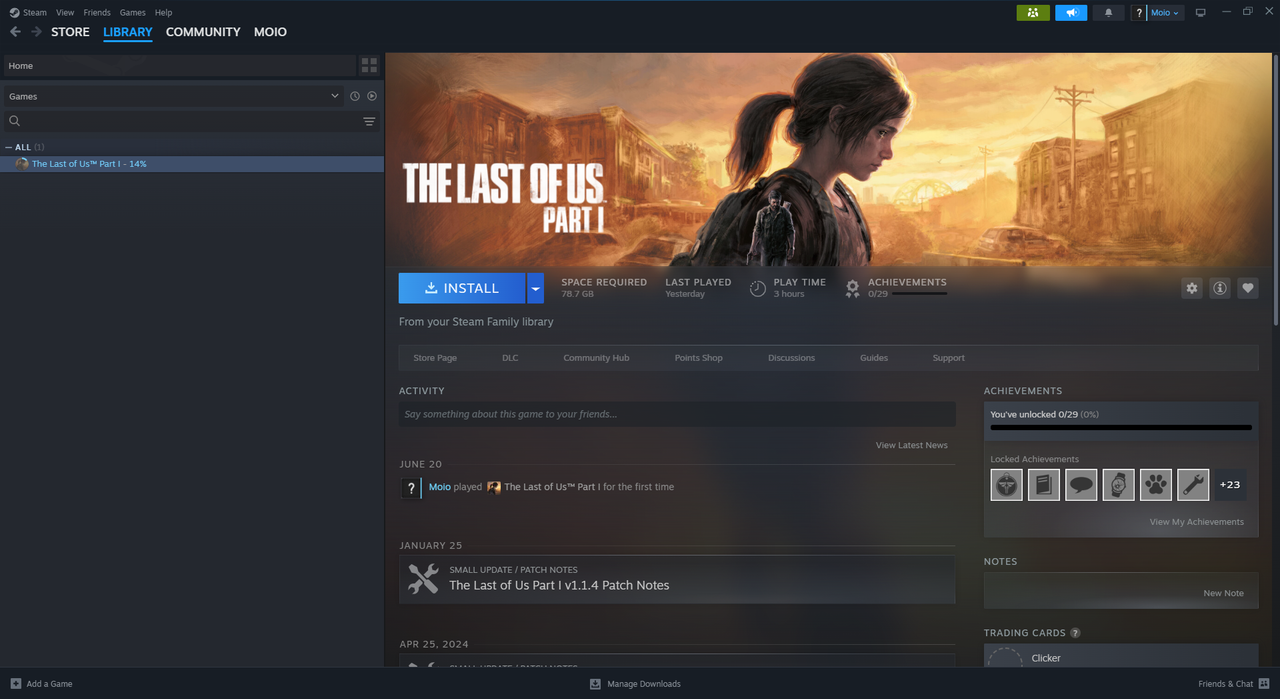The height and width of the screenshot is (699, 1280).
Task: Click the Add a Game plus icon
Action: 15,684
